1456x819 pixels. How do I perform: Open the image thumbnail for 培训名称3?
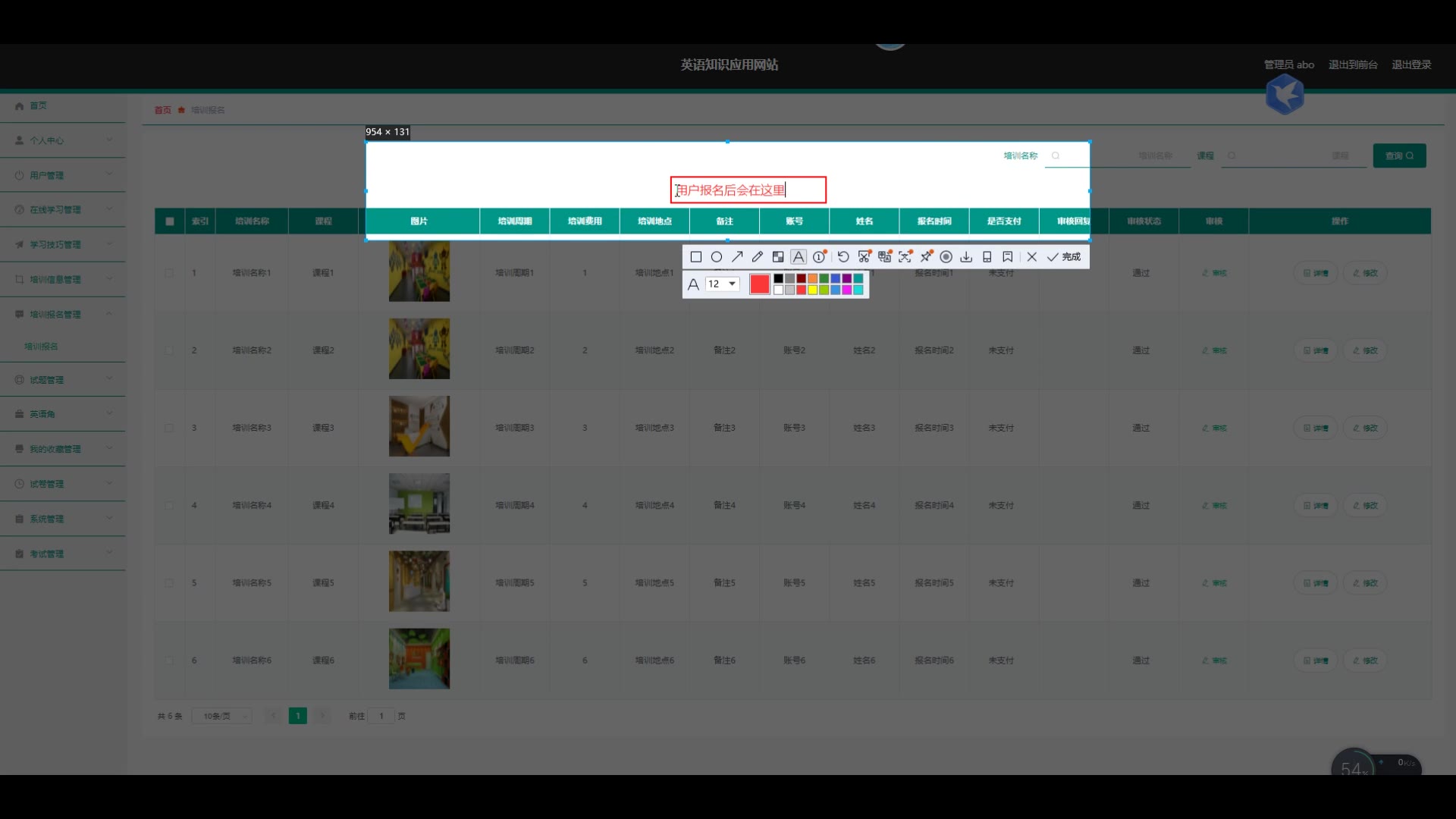(x=419, y=426)
